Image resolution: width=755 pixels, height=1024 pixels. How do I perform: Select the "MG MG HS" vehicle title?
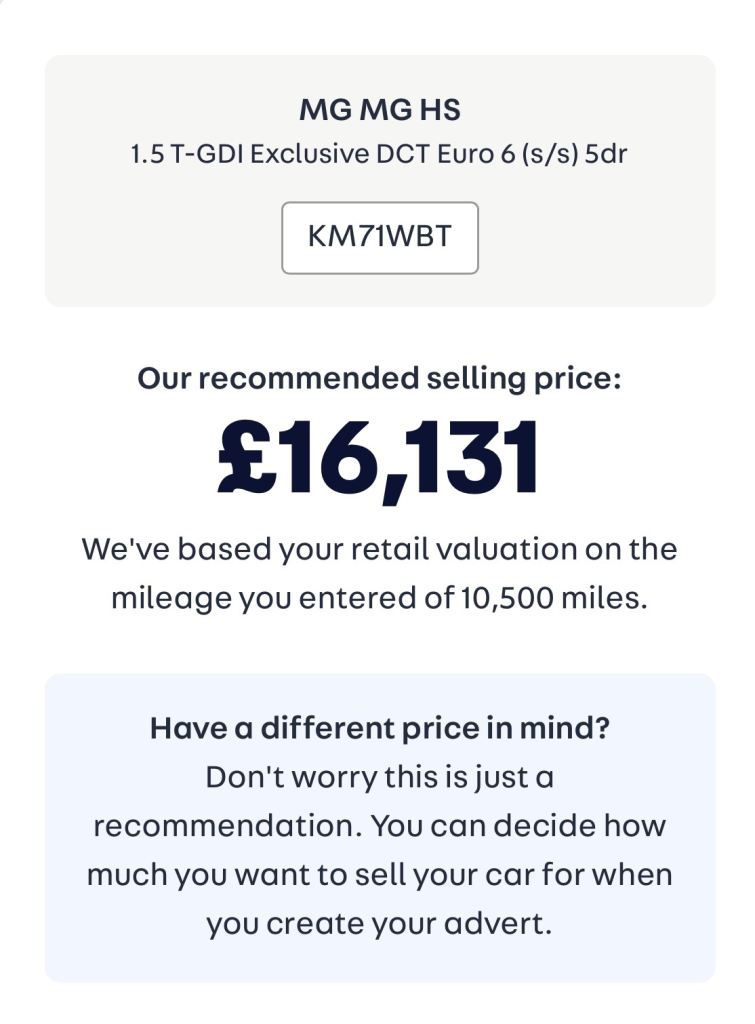380,109
